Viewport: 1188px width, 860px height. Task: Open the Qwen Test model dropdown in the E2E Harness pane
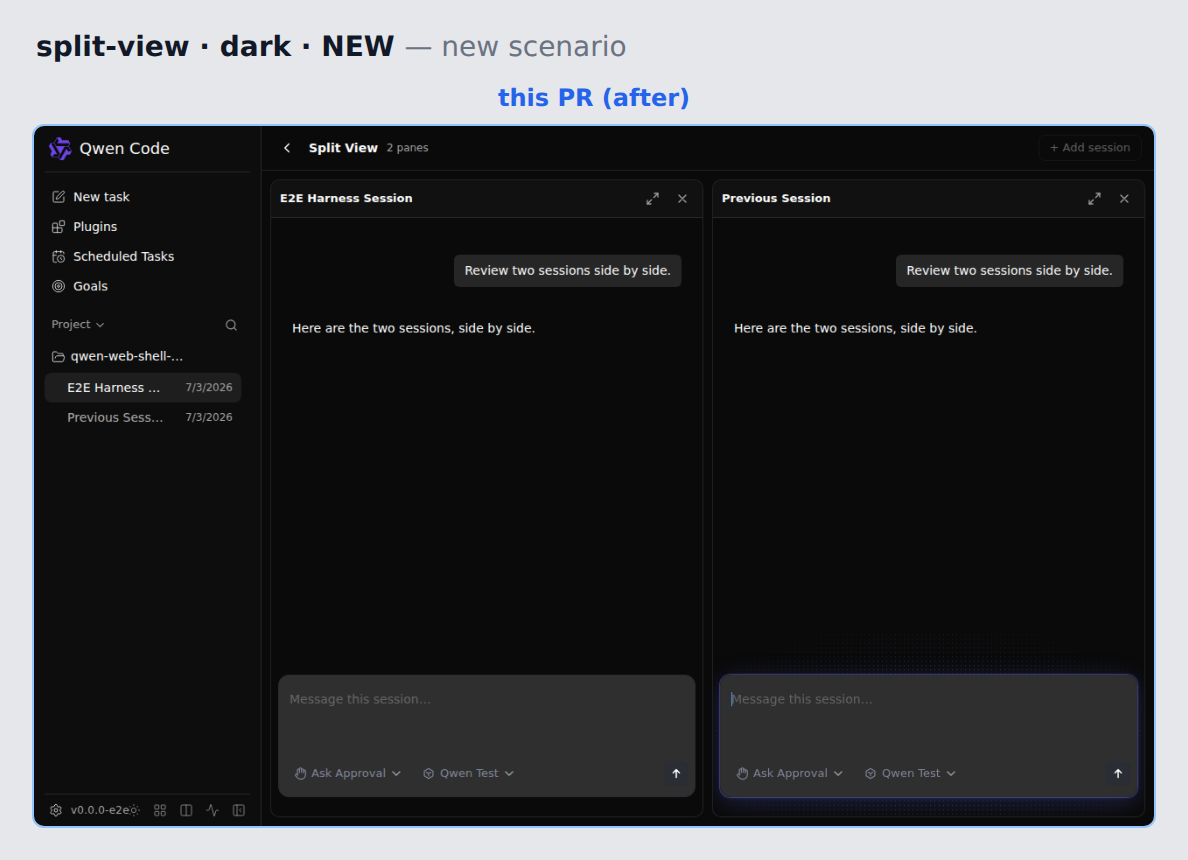point(468,774)
